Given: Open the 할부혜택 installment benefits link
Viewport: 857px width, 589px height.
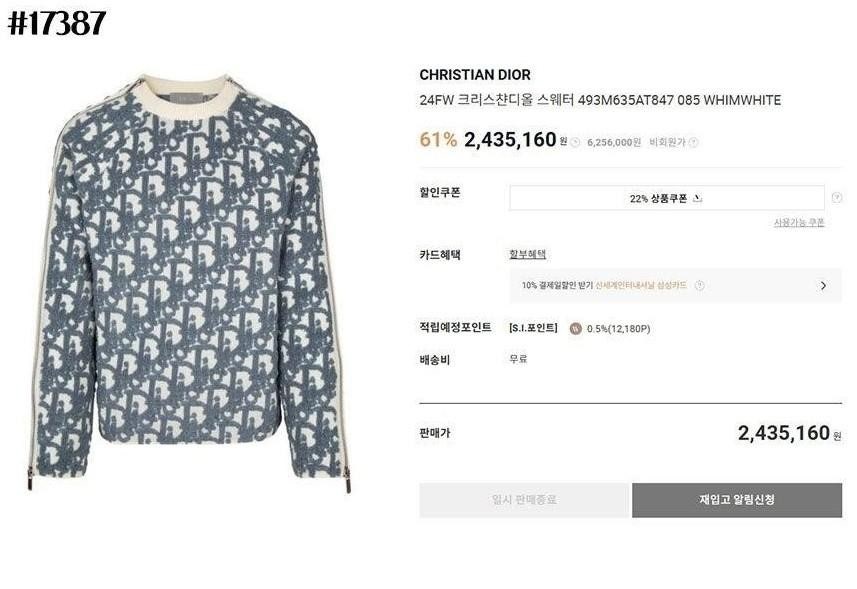Looking at the screenshot, I should click(x=527, y=254).
